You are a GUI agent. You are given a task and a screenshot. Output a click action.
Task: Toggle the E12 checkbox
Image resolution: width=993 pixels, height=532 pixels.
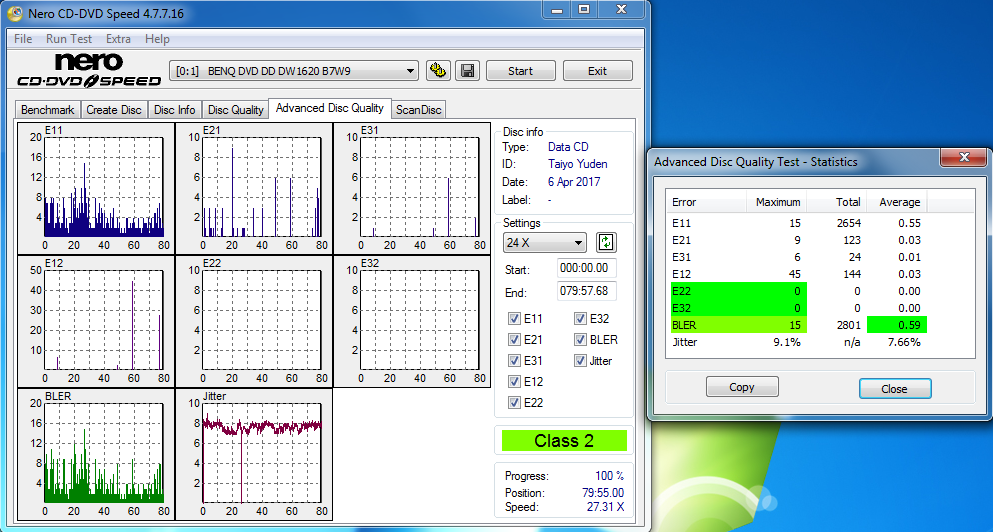[x=514, y=382]
